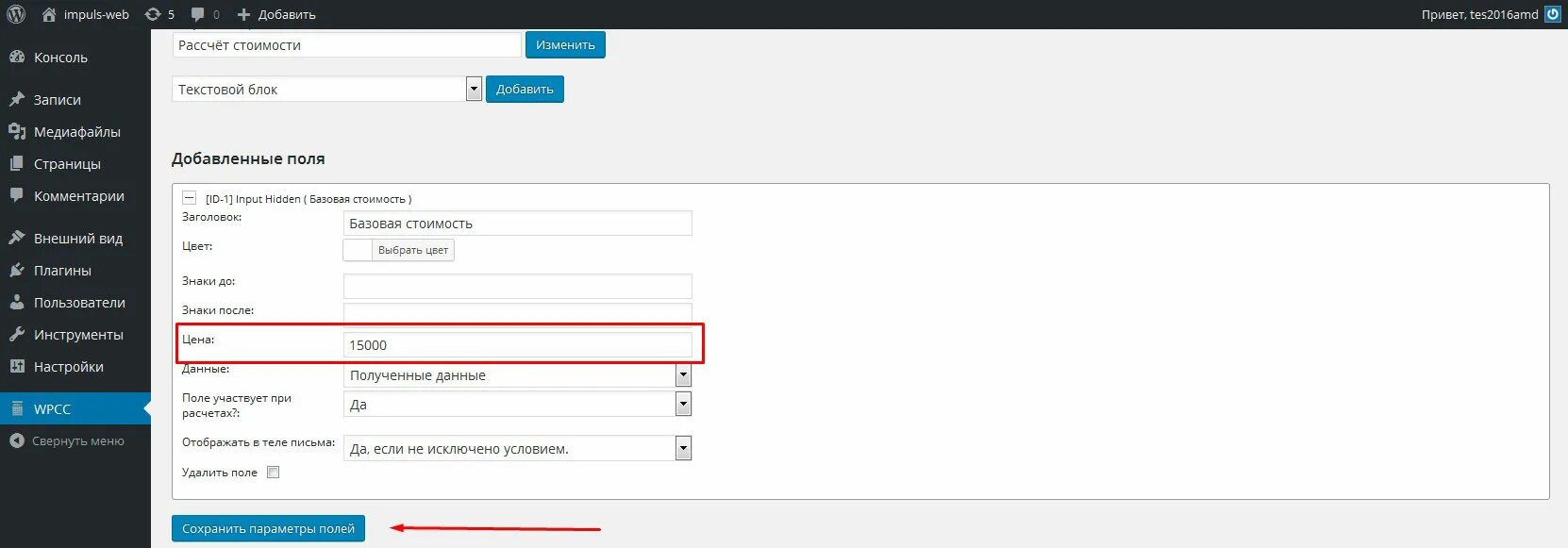
Task: Open the Текстовой блок field type dropdown
Action: click(x=327, y=89)
